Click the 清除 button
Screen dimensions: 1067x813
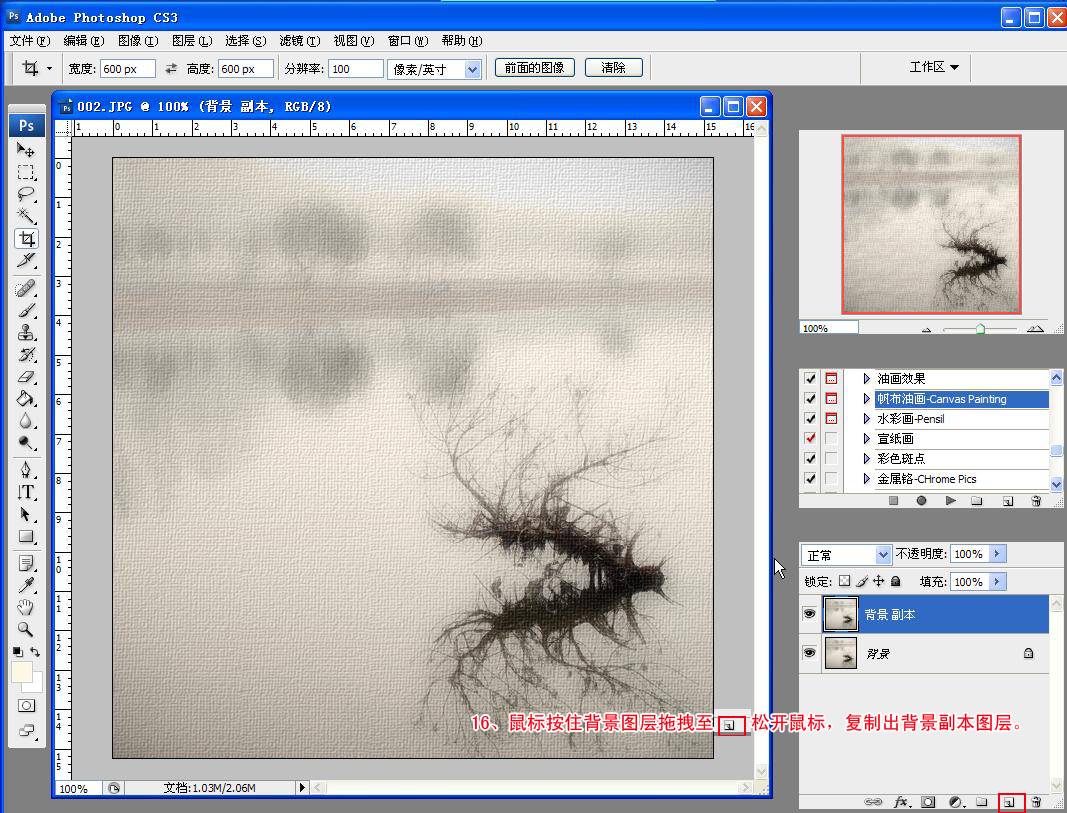pos(613,67)
